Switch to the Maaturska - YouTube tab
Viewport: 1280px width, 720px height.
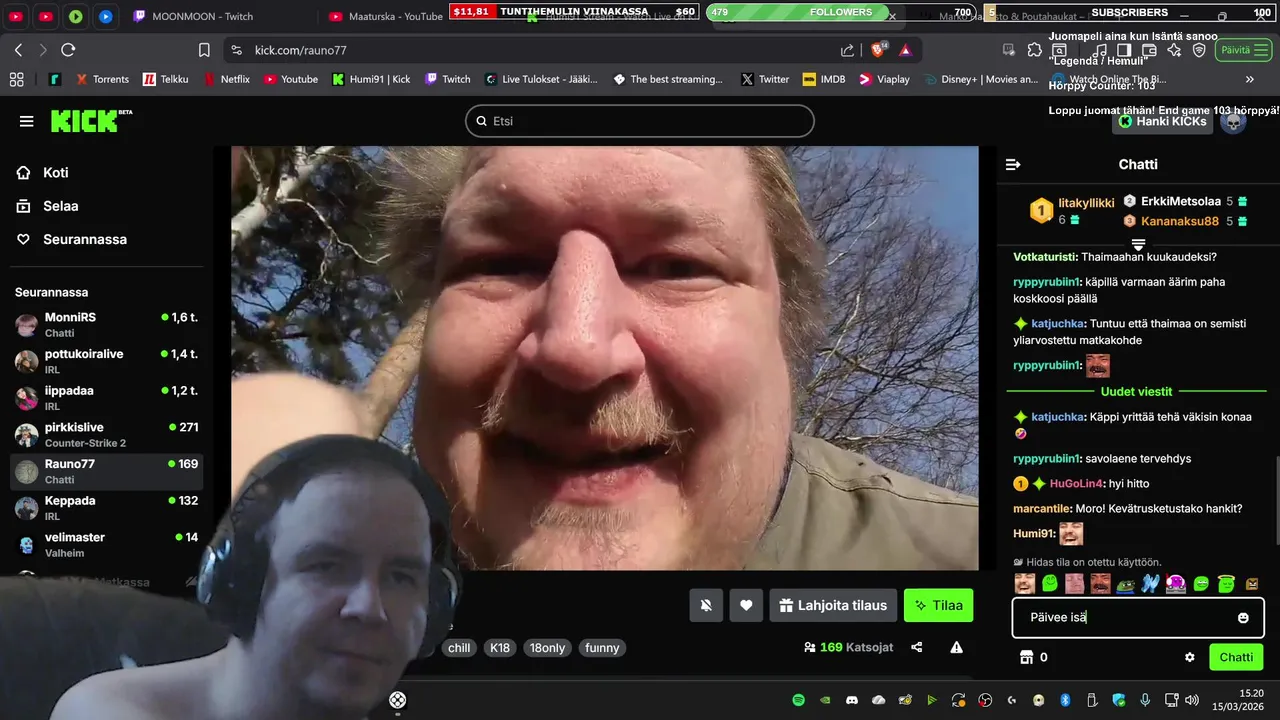point(385,16)
